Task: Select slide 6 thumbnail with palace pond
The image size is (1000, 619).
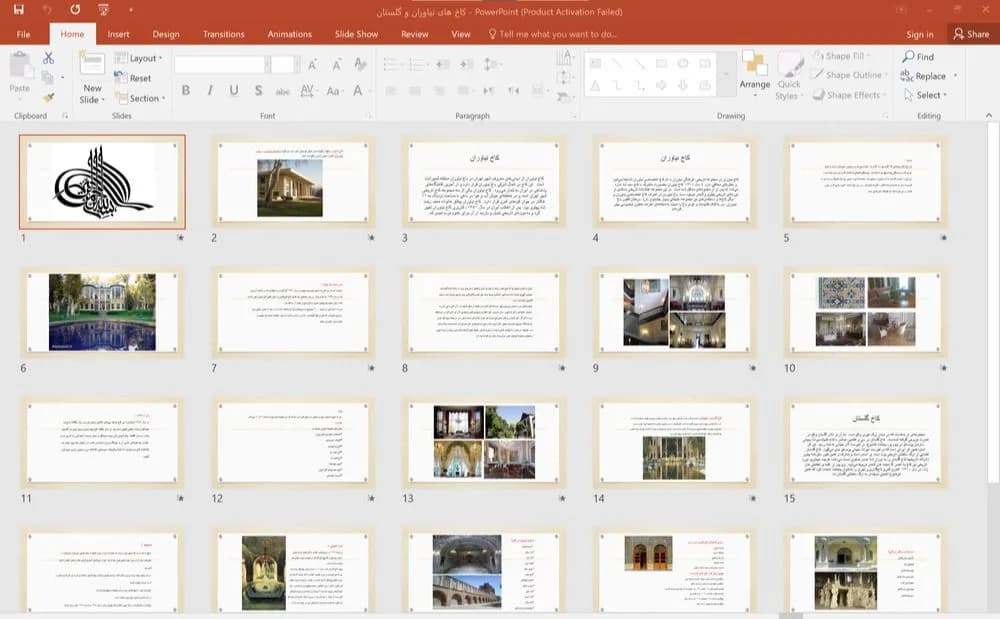Action: pos(102,312)
